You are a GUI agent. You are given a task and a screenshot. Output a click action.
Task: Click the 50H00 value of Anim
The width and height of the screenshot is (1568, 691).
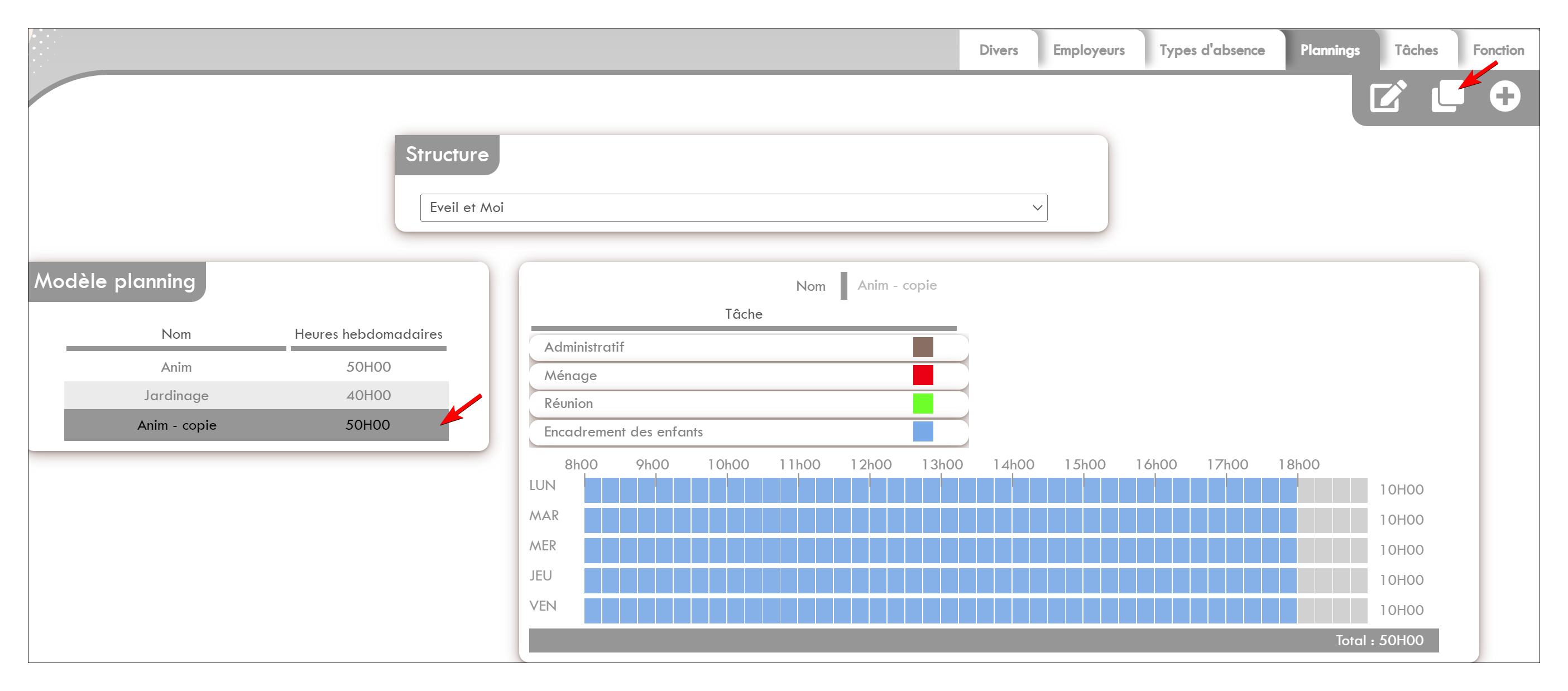[368, 367]
